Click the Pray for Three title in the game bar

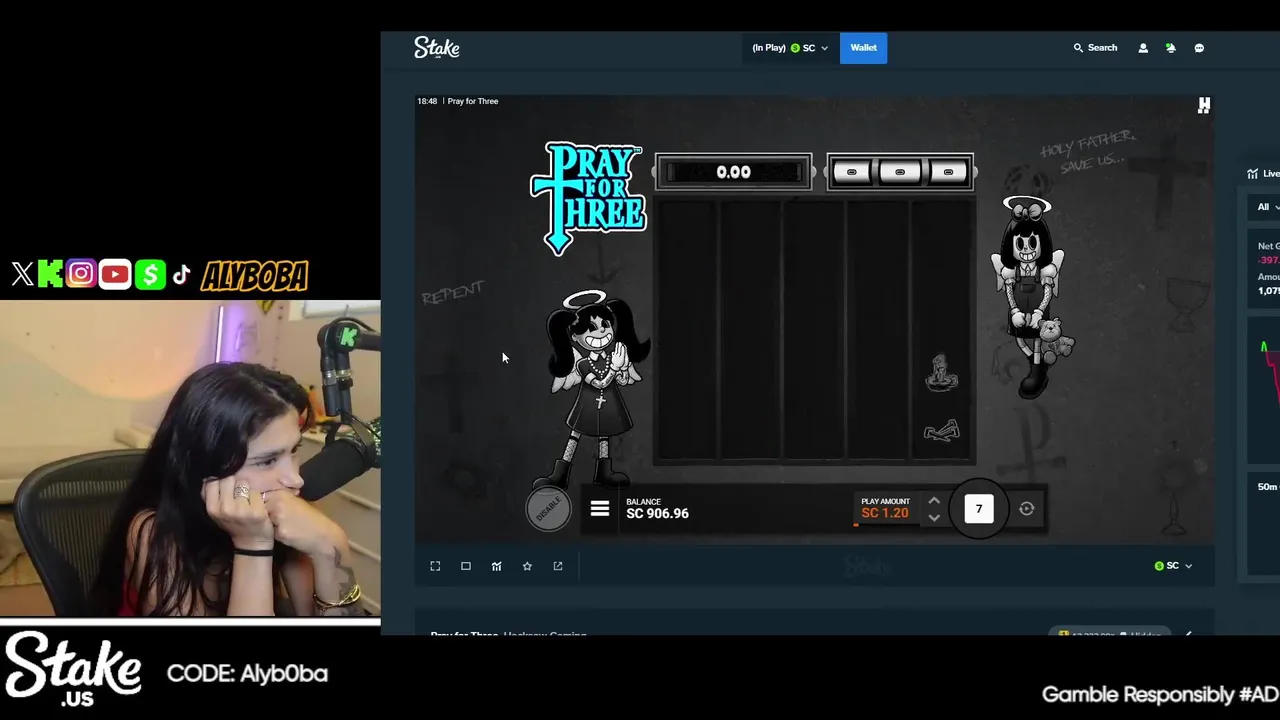472,101
